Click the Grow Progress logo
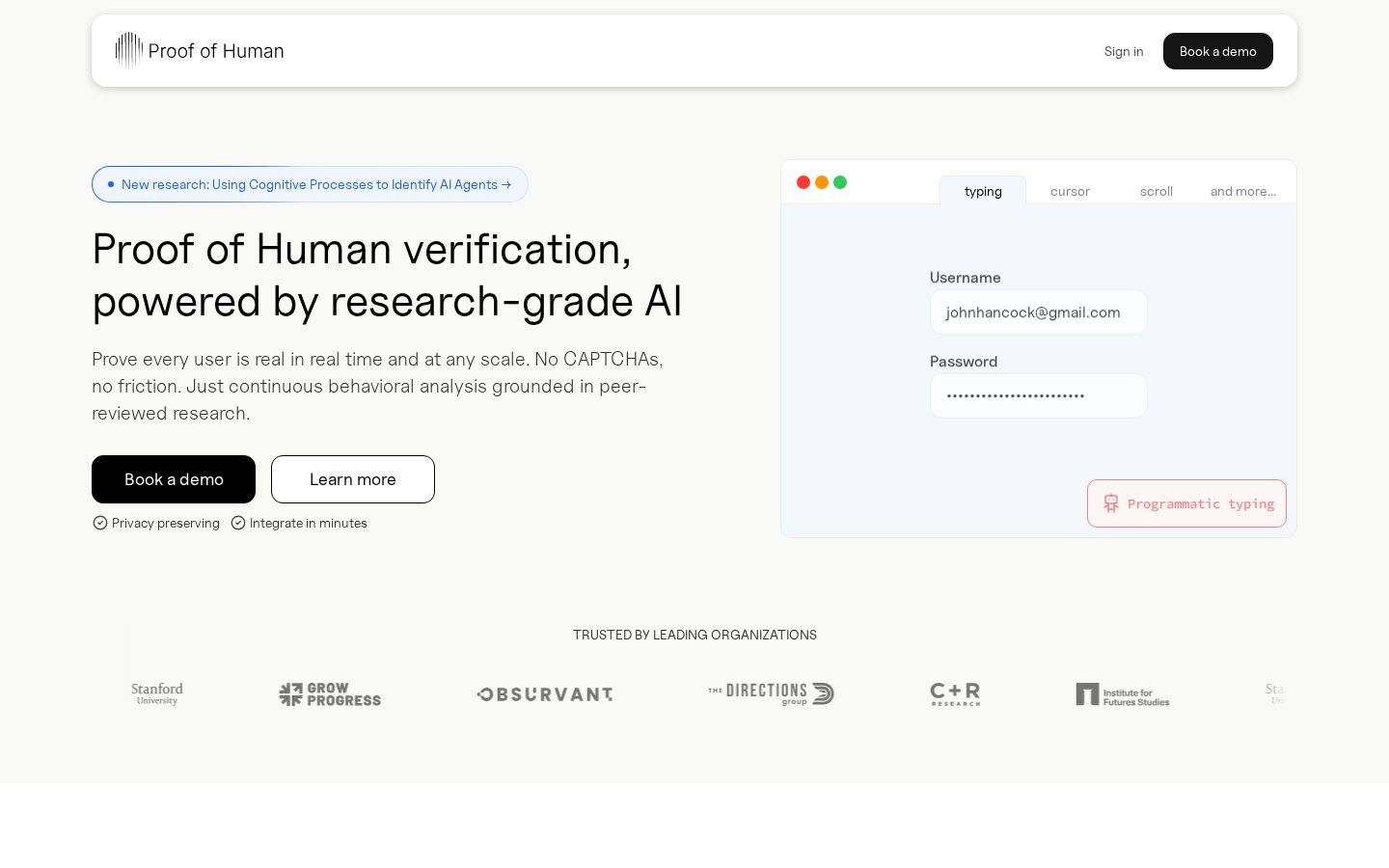 tap(330, 694)
